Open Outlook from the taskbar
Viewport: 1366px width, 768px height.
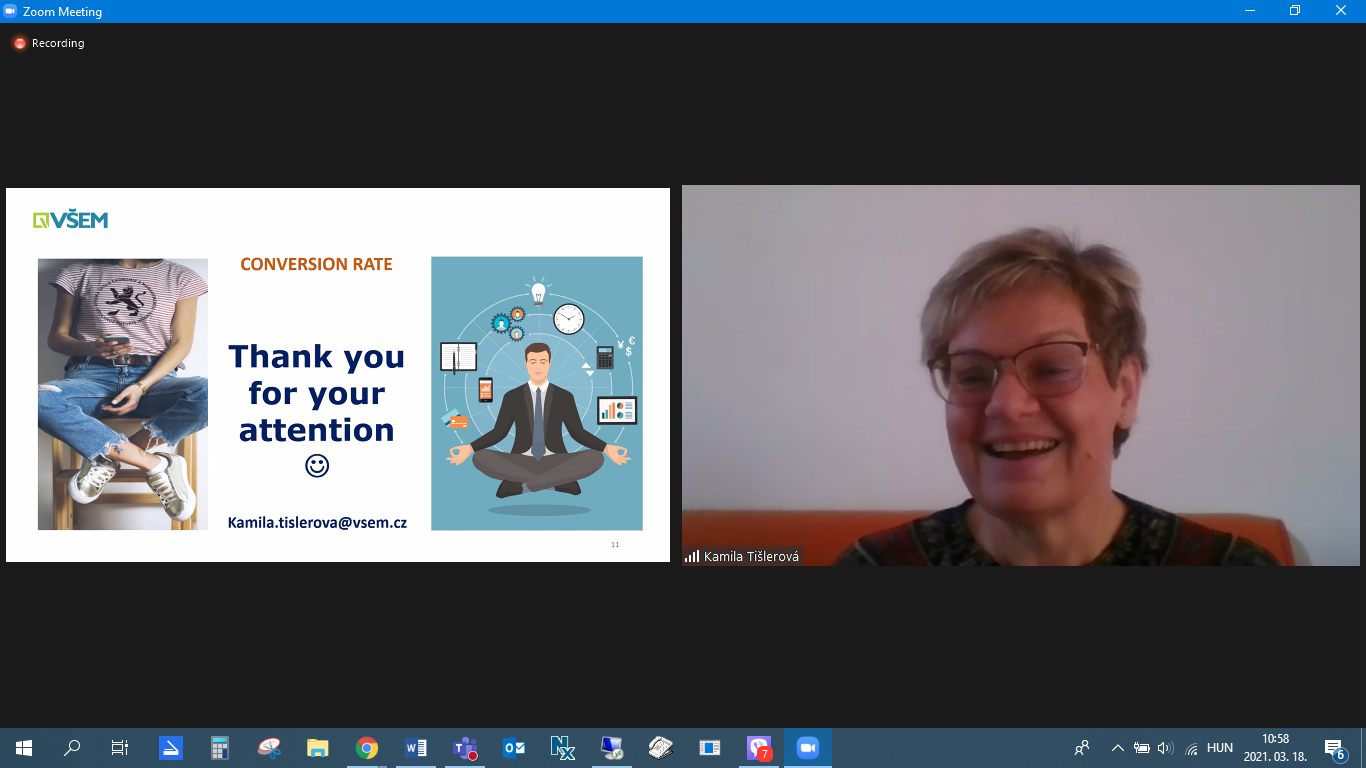(514, 748)
